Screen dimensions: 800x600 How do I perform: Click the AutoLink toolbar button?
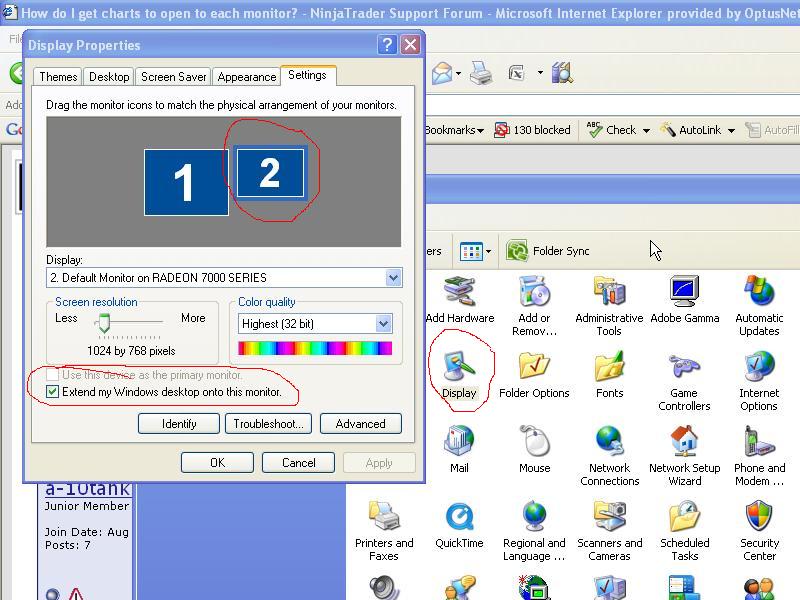click(x=691, y=130)
